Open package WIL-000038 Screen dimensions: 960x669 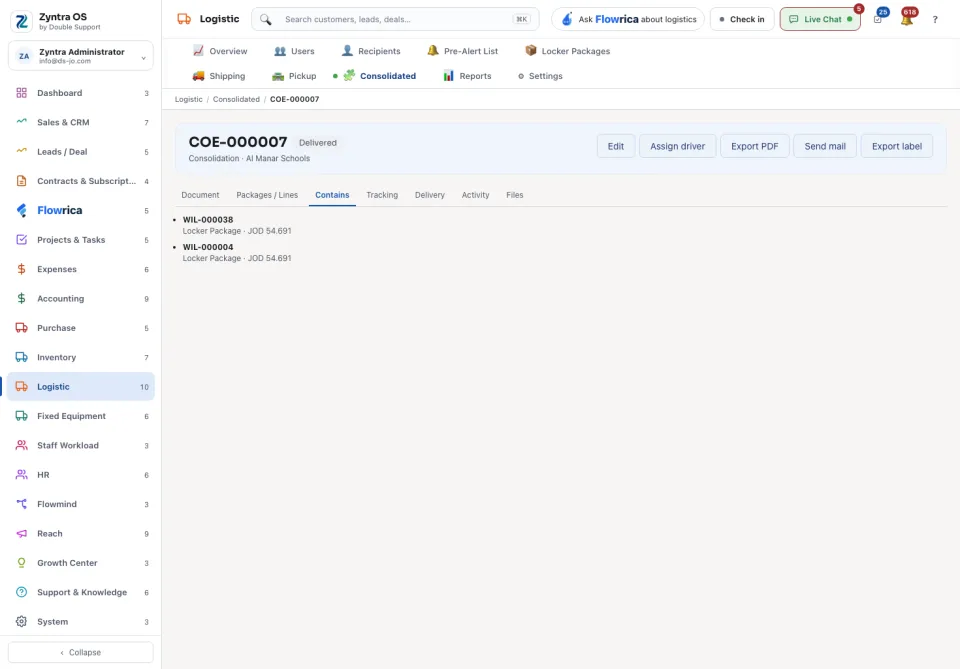pos(208,220)
